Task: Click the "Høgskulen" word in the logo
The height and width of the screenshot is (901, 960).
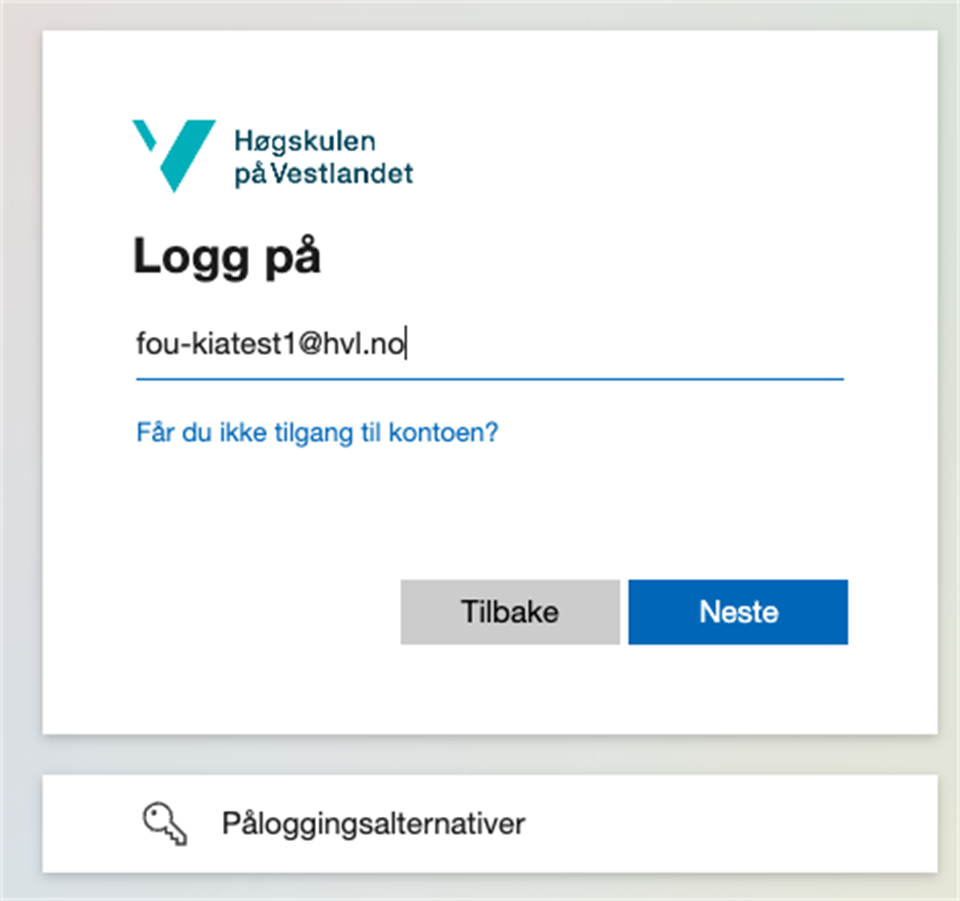Action: (305, 141)
